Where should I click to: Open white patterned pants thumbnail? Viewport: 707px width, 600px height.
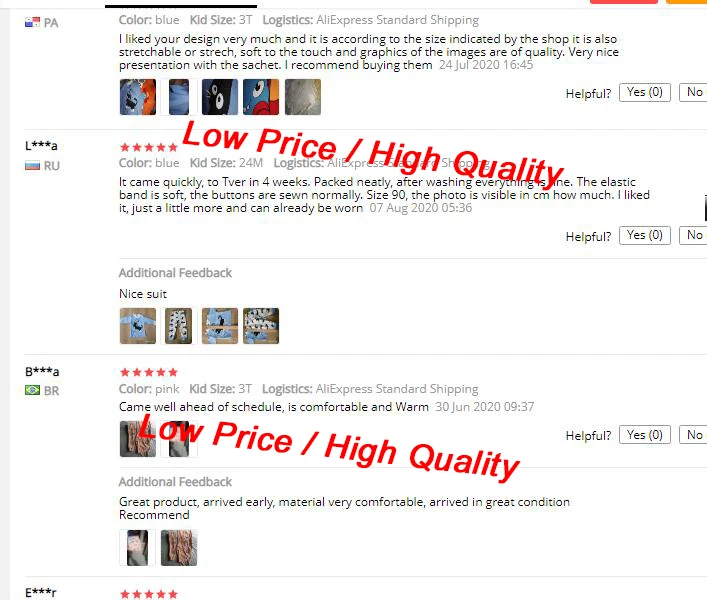[179, 326]
